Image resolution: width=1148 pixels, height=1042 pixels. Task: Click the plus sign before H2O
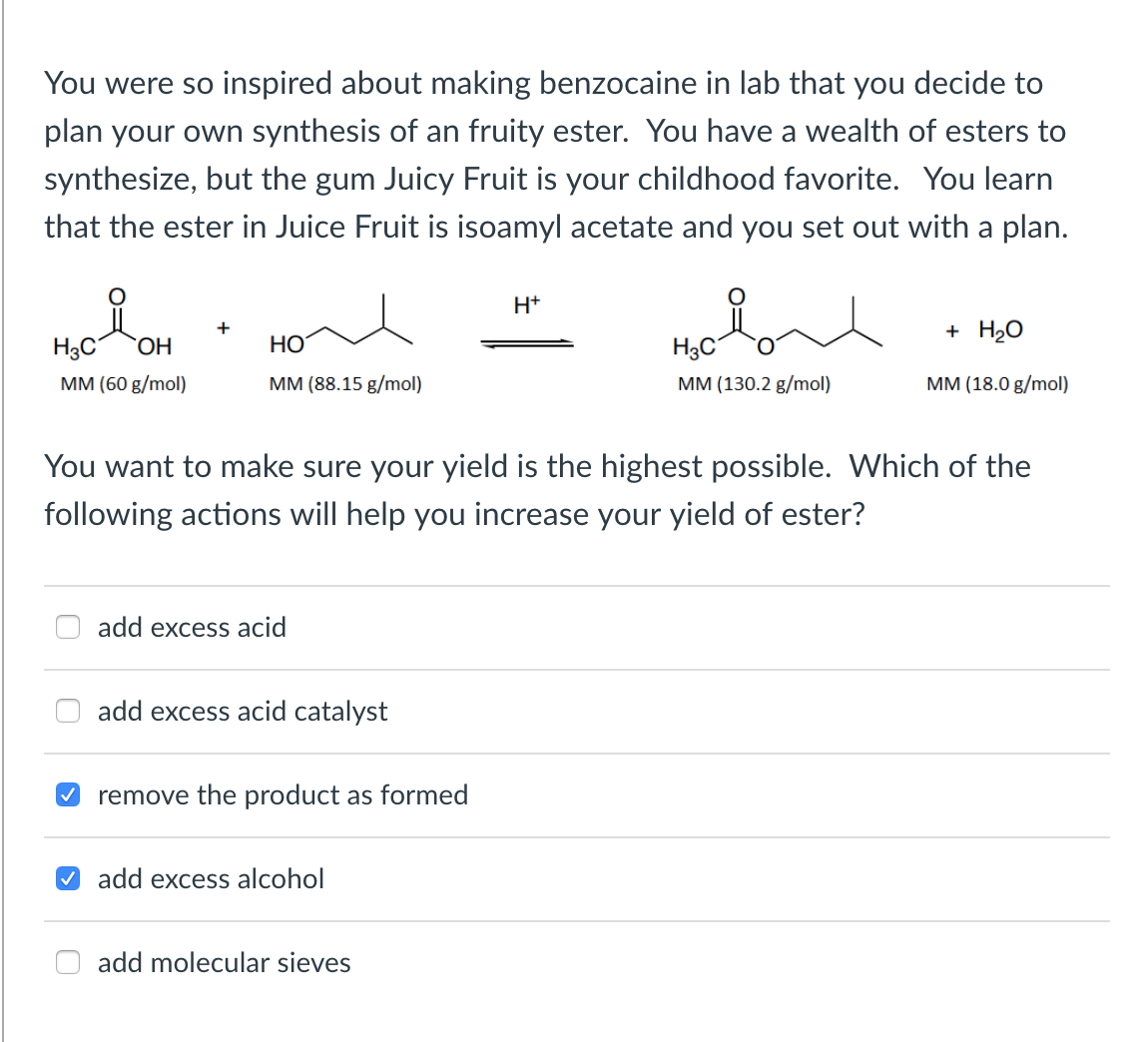(950, 328)
